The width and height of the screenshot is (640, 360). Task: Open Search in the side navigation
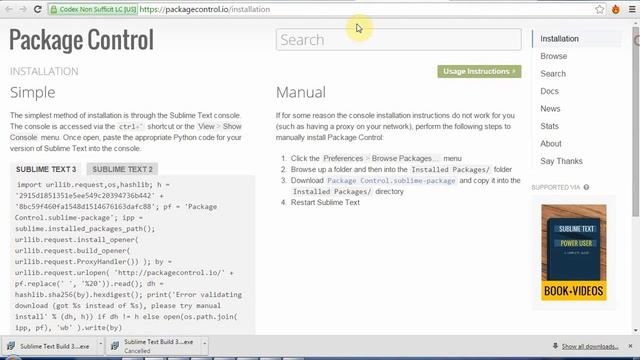pos(553,74)
